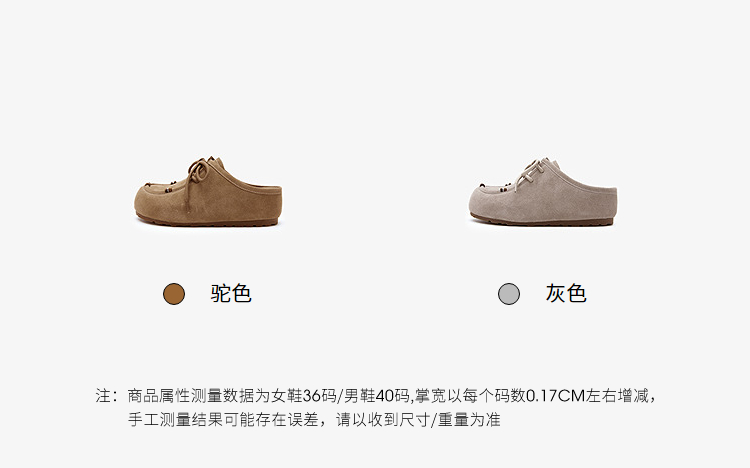
Task: Click the 驼色 color label
Action: [x=231, y=293]
